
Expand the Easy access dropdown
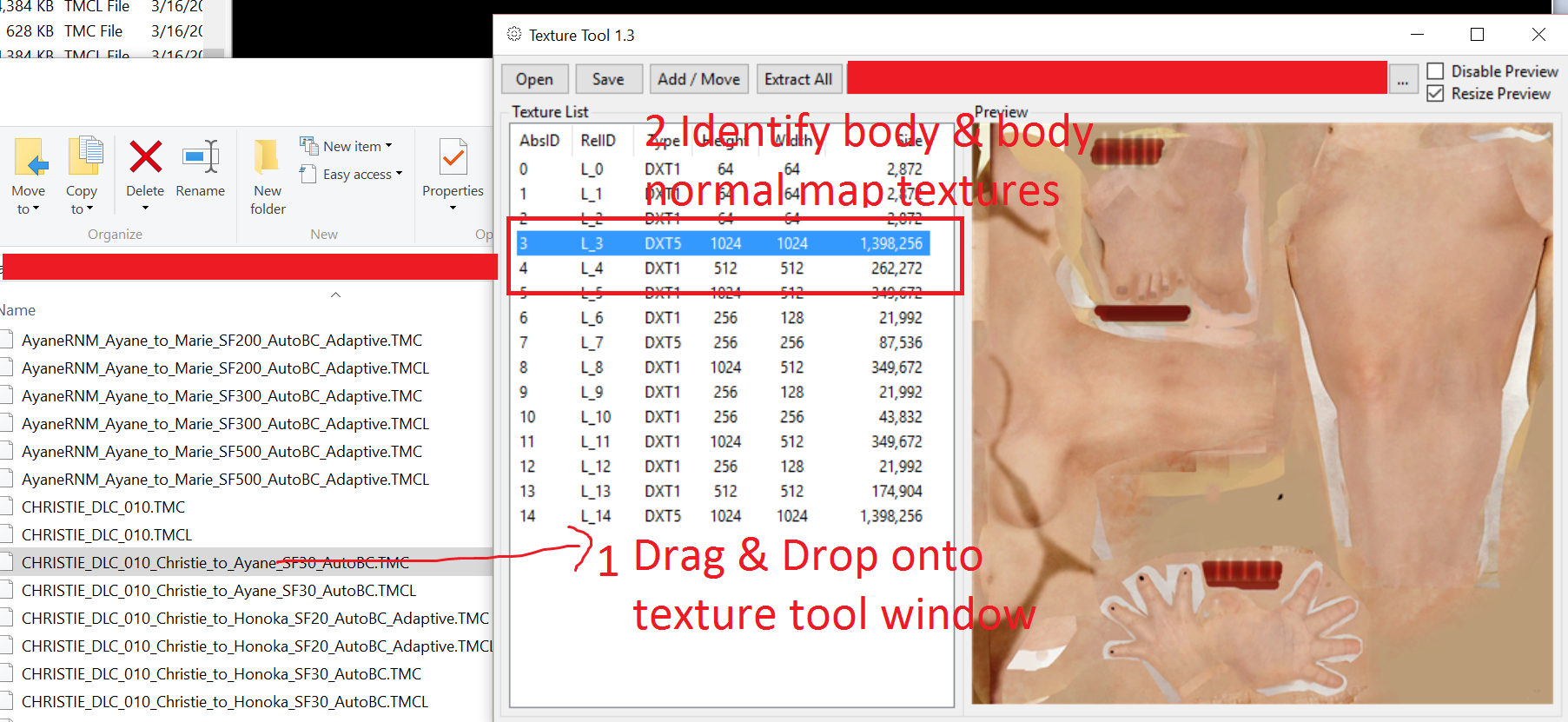click(x=398, y=174)
